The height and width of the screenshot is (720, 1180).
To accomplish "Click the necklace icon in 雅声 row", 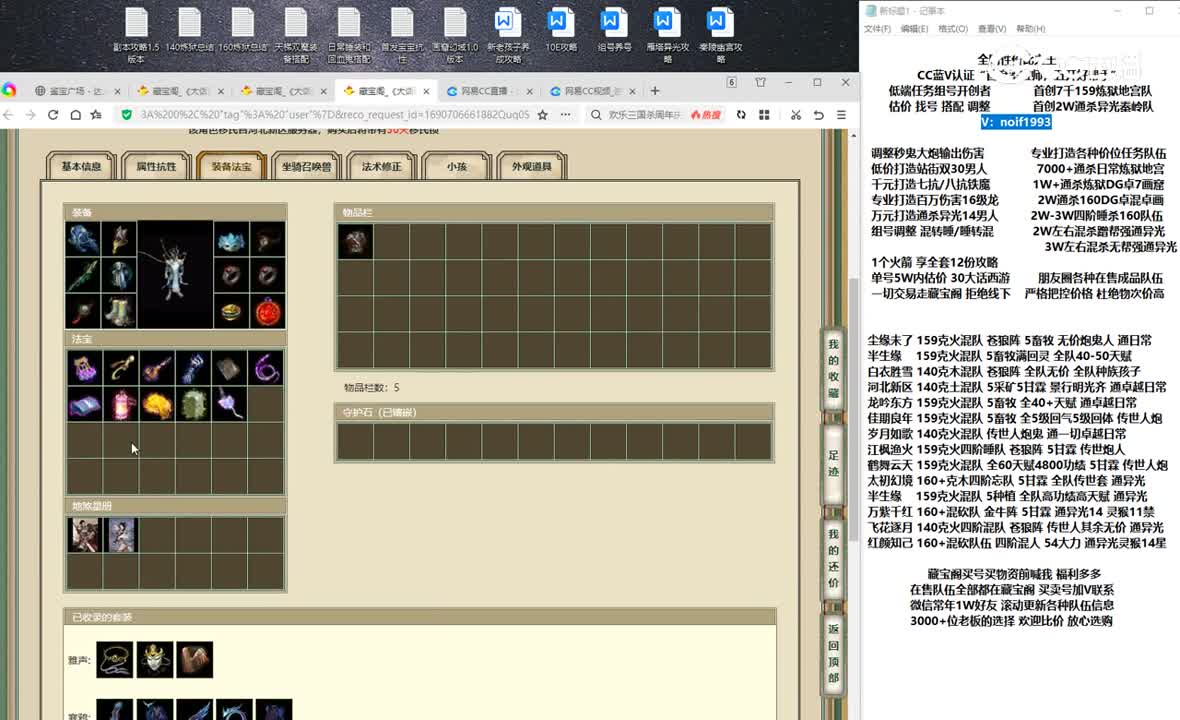I will (115, 660).
